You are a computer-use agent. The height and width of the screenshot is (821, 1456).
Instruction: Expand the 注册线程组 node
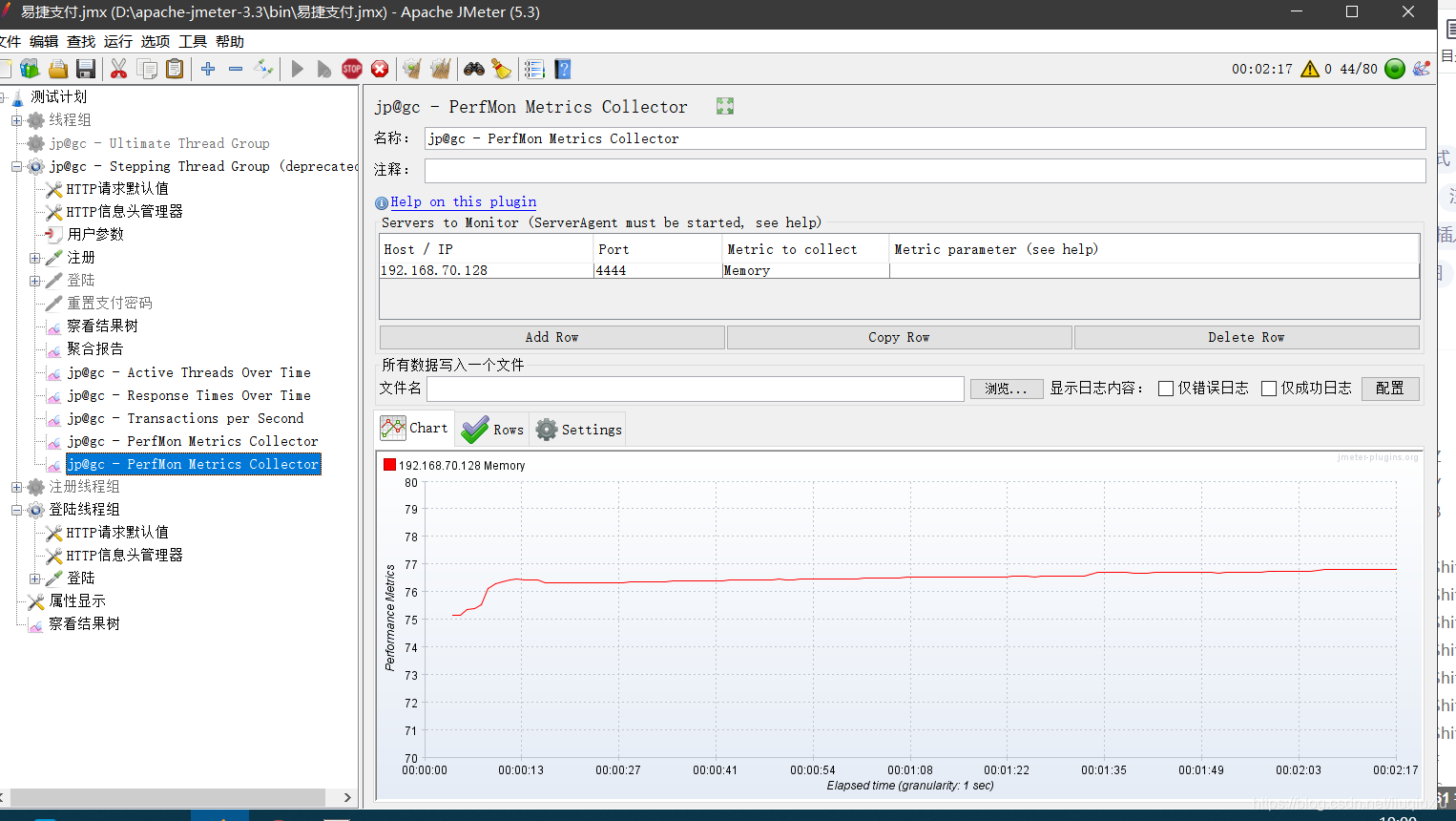(x=16, y=487)
